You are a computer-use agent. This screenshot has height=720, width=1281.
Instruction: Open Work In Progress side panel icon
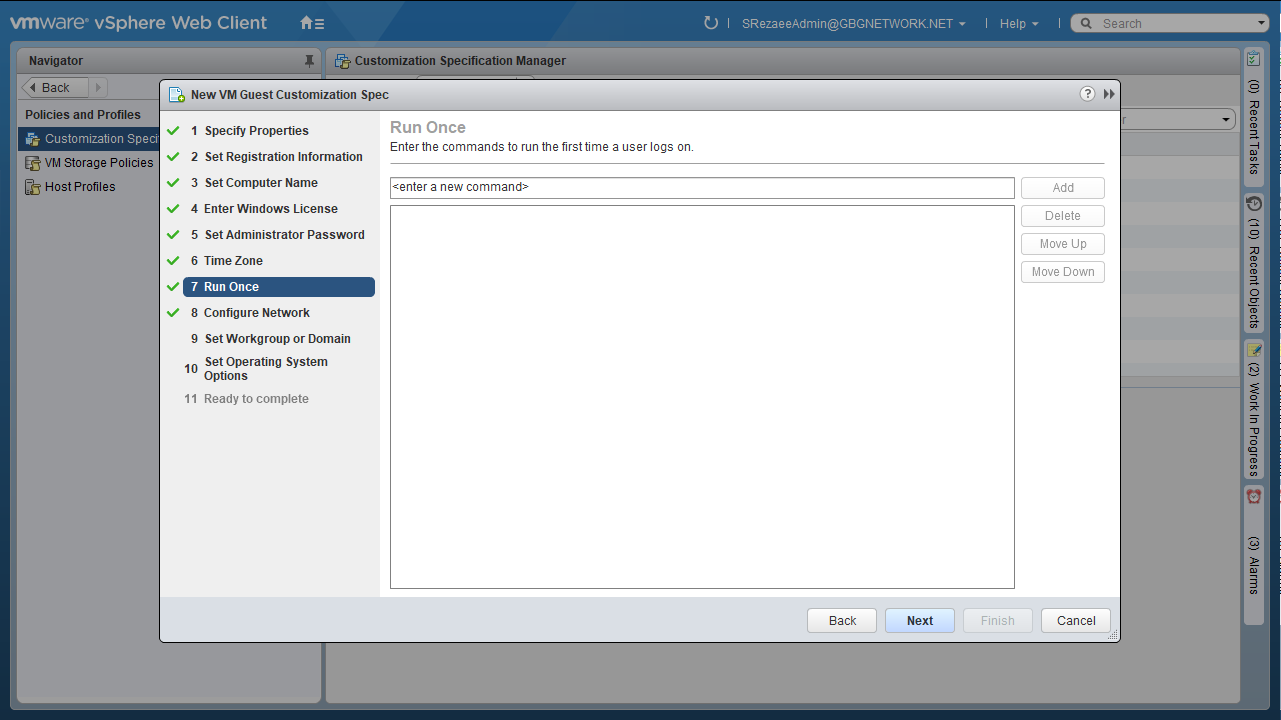click(1254, 351)
